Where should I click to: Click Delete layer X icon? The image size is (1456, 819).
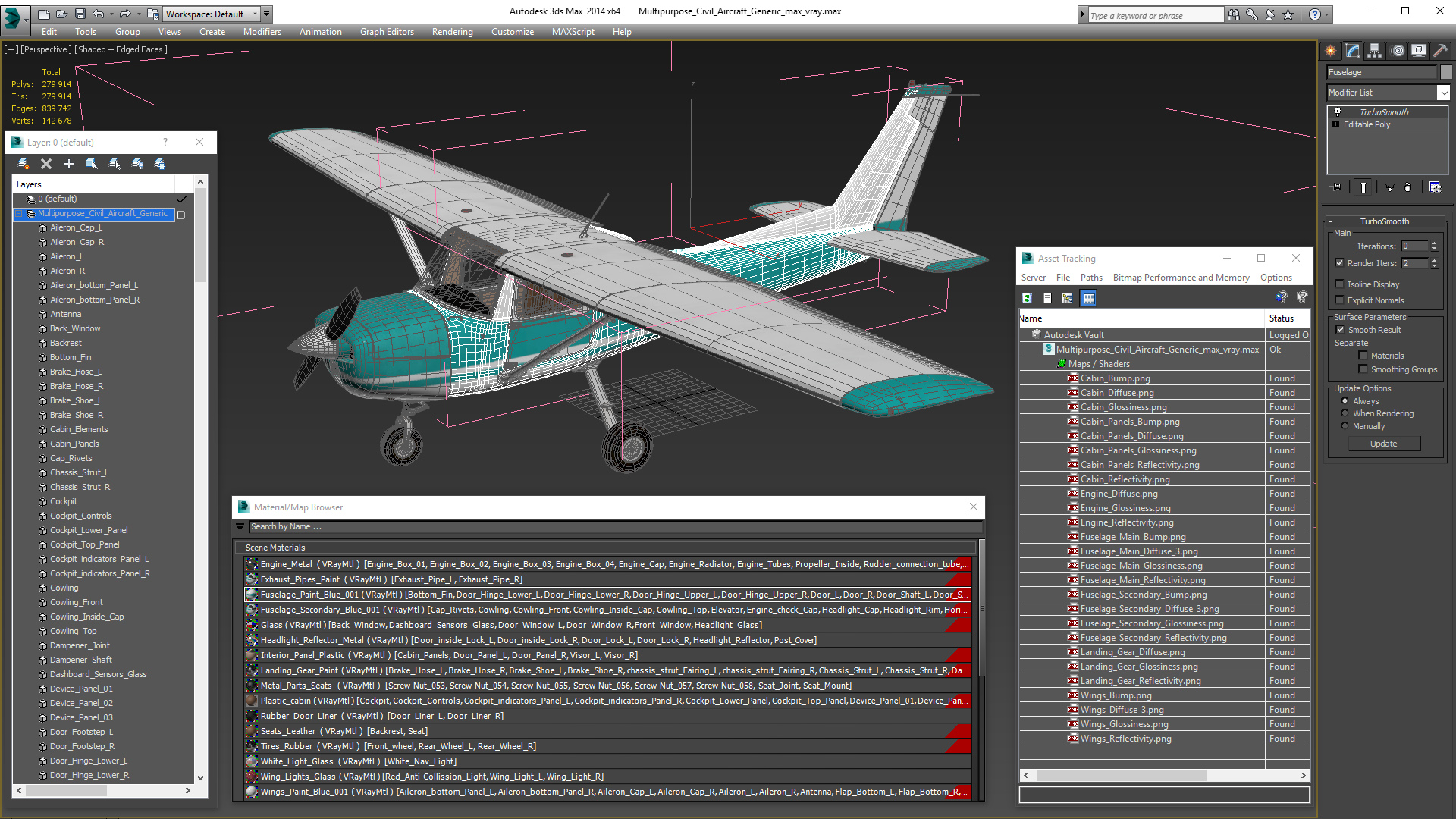coord(46,164)
